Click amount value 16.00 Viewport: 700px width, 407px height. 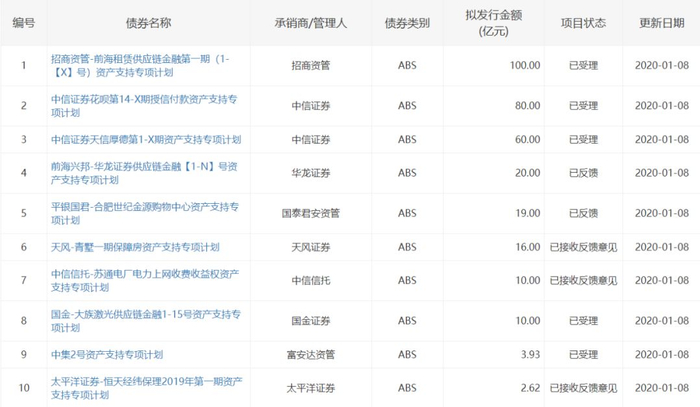[x=528, y=247]
